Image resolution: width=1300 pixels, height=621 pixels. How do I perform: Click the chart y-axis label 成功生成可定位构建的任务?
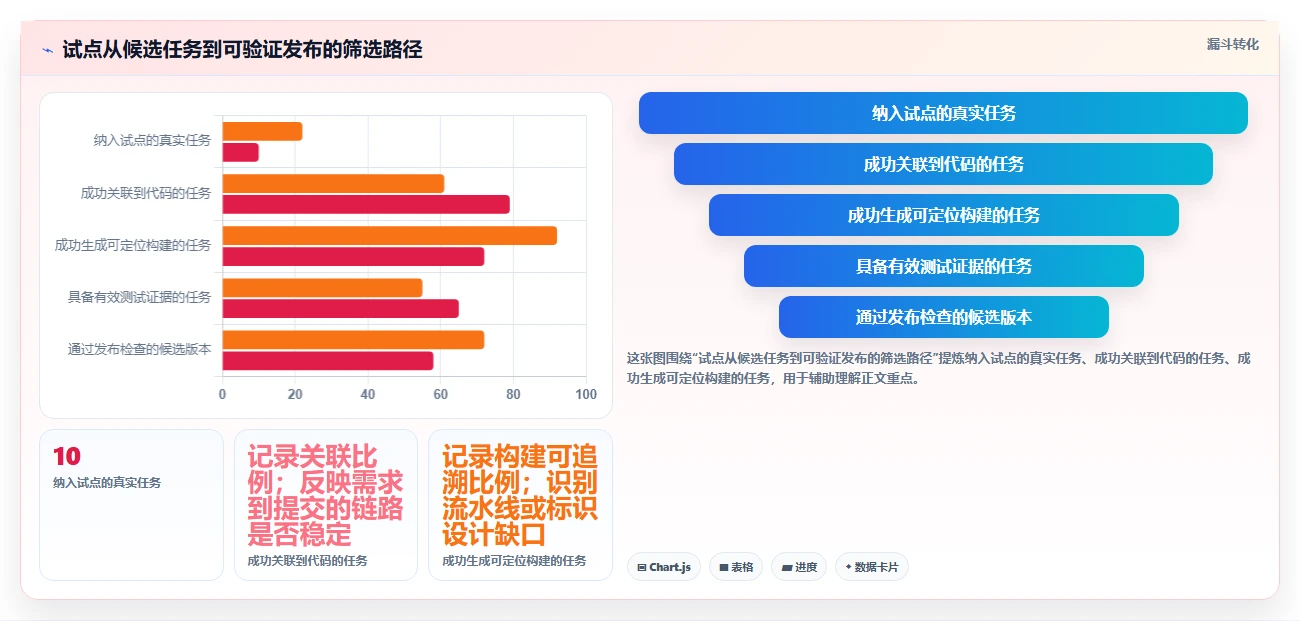point(133,245)
